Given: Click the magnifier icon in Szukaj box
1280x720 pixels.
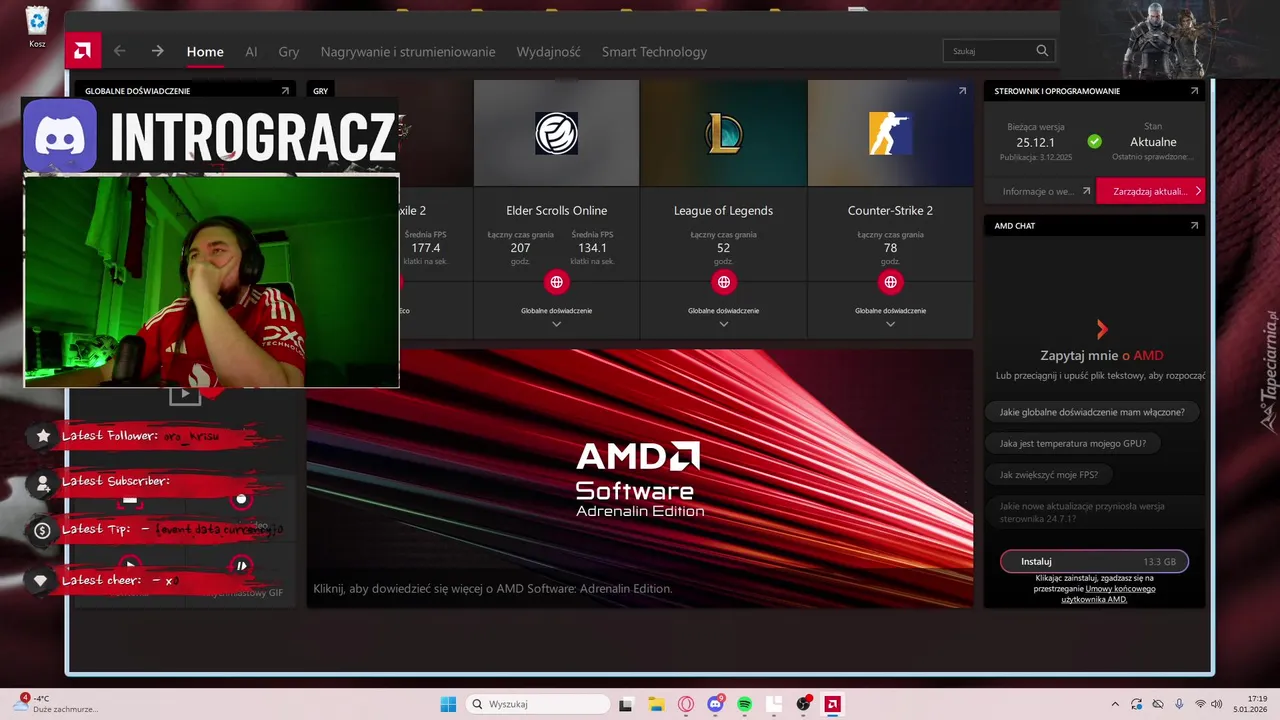Looking at the screenshot, I should pyautogui.click(x=1042, y=51).
